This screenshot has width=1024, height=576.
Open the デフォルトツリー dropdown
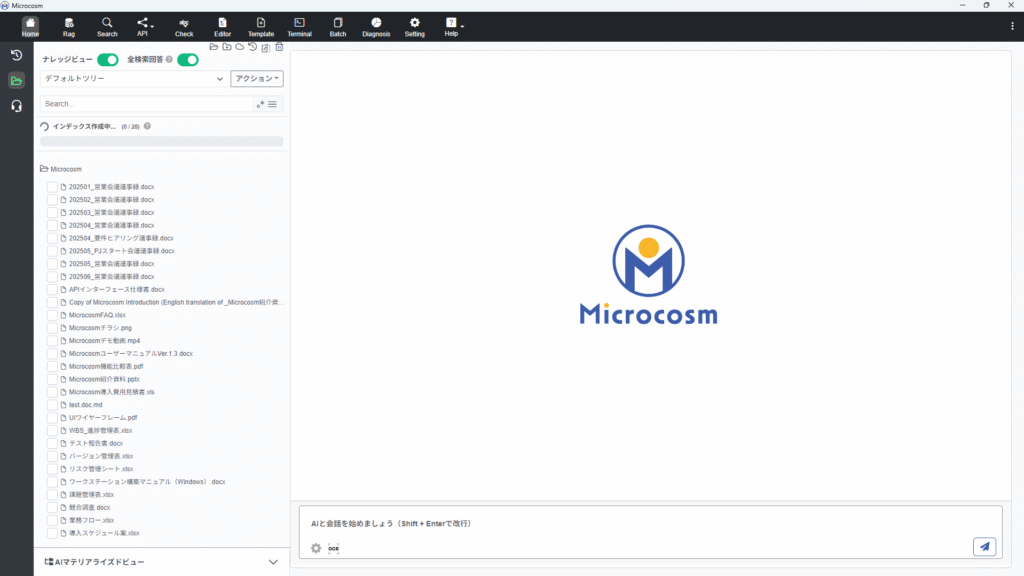tap(133, 78)
